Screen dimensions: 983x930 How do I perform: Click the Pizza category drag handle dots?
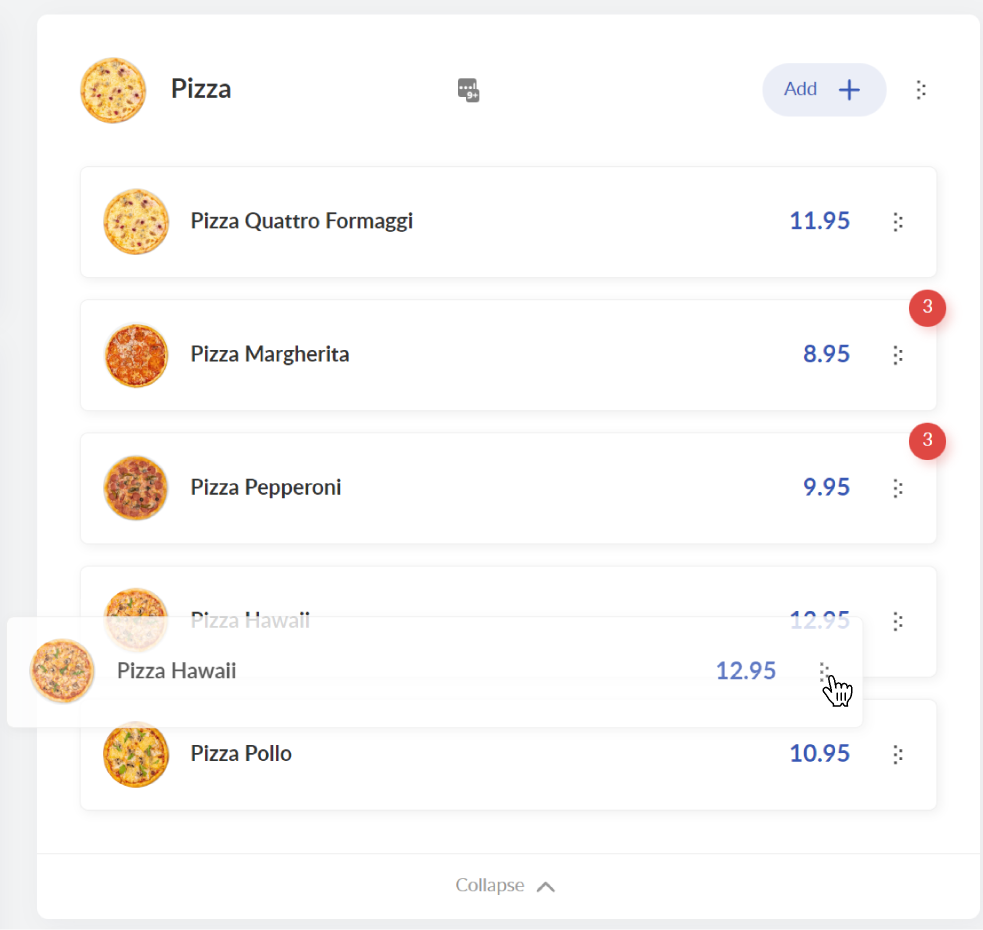pyautogui.click(x=920, y=90)
